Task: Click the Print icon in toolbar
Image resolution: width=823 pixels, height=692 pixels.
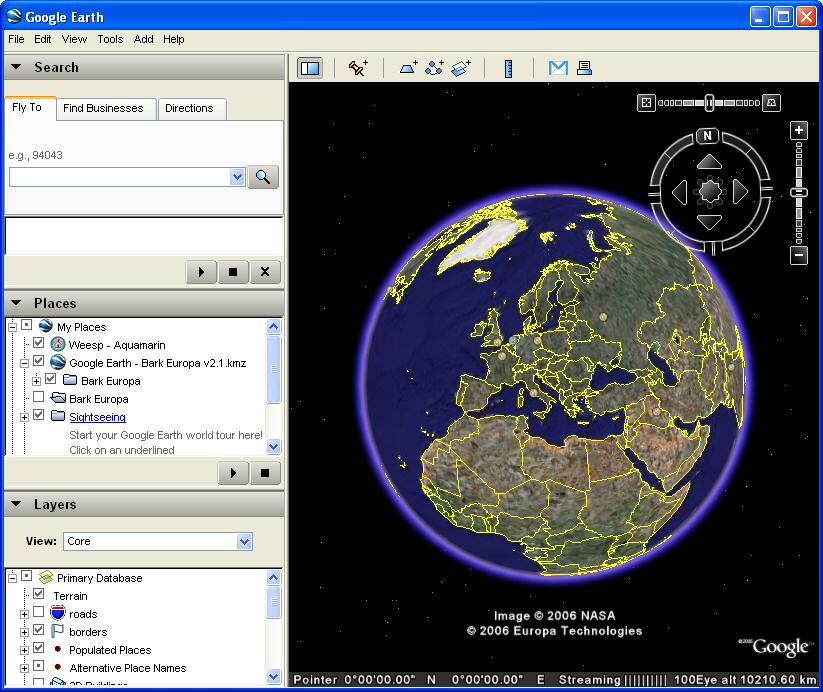Action: coord(584,68)
